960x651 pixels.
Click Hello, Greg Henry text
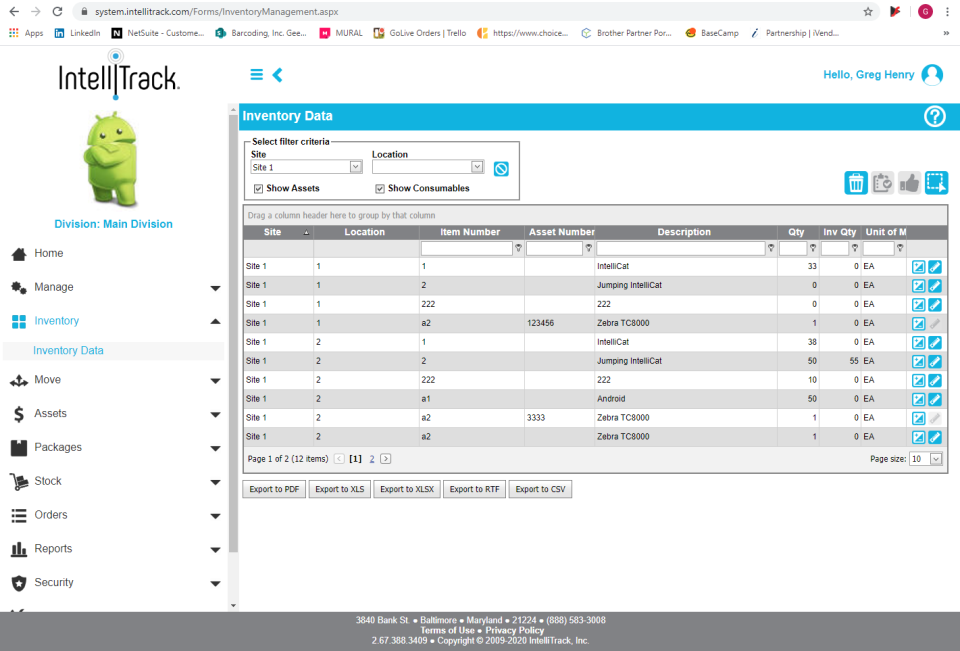(868, 75)
